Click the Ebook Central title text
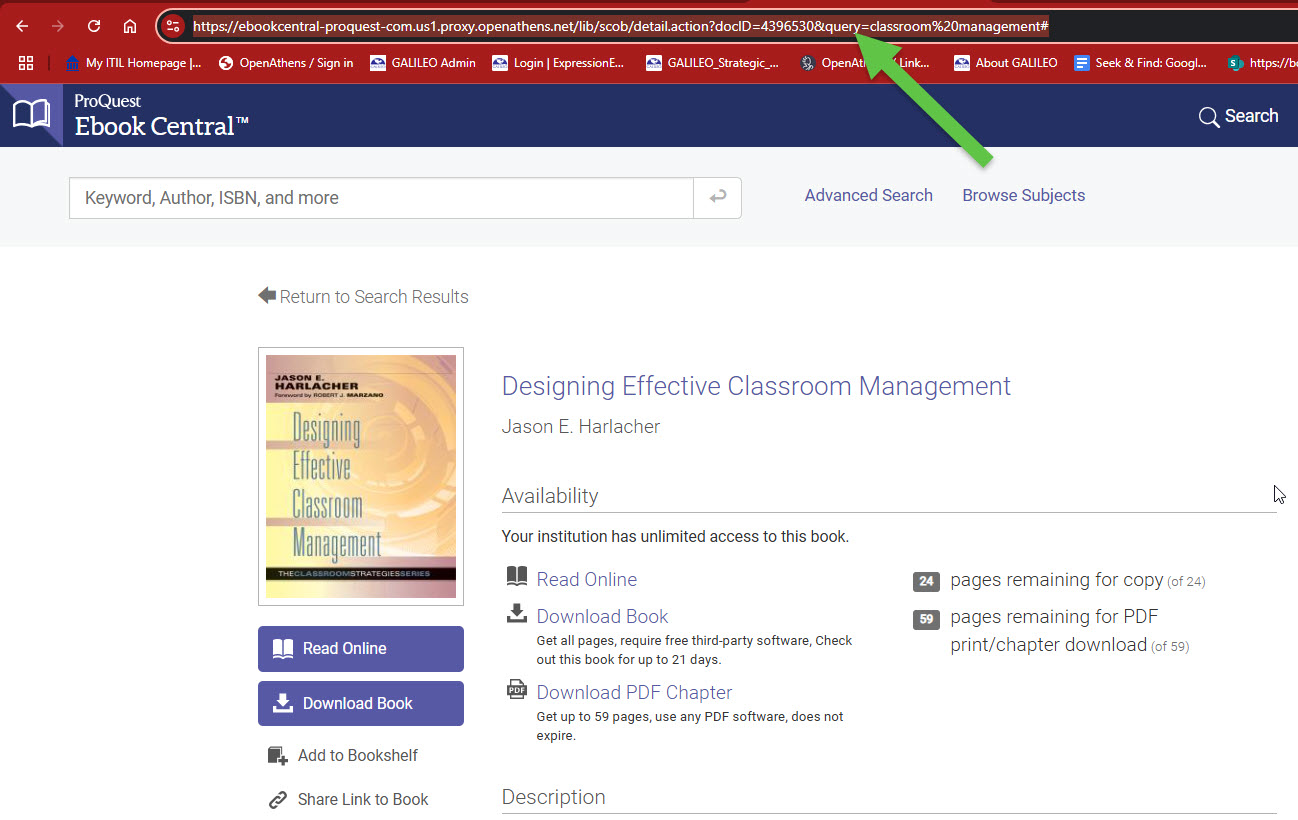The image size is (1298, 820). coord(161,126)
